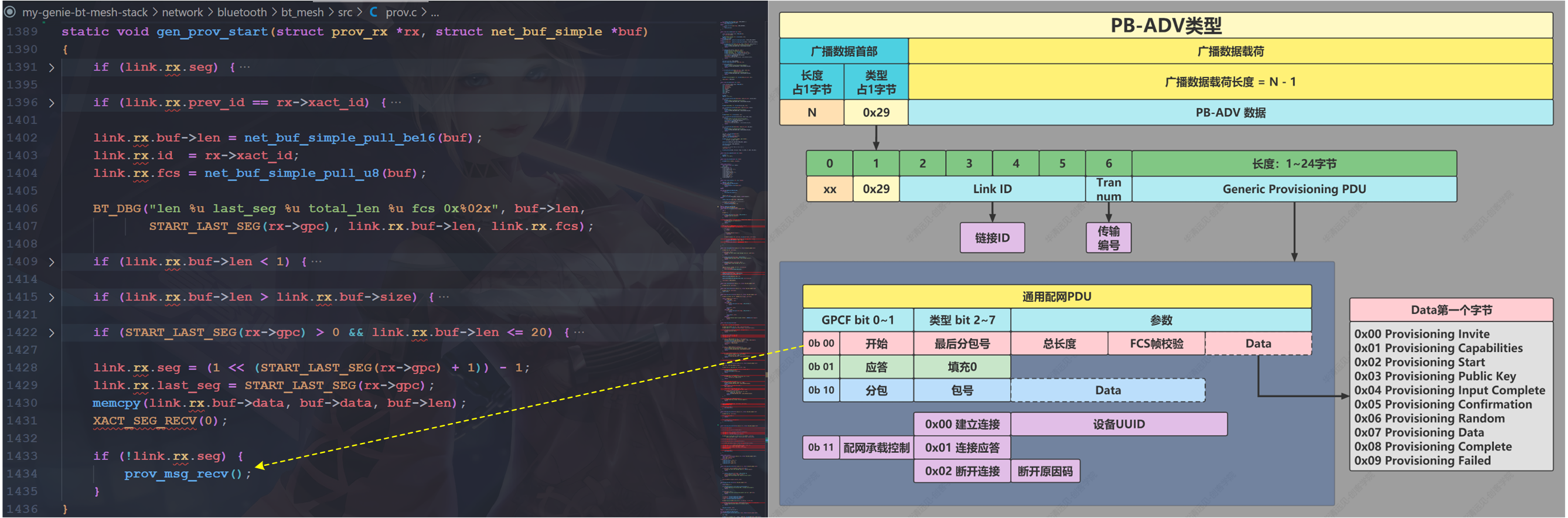1568x518 pixels.
Task: Click PB-ADV 数据 cell
Action: pos(1230,113)
